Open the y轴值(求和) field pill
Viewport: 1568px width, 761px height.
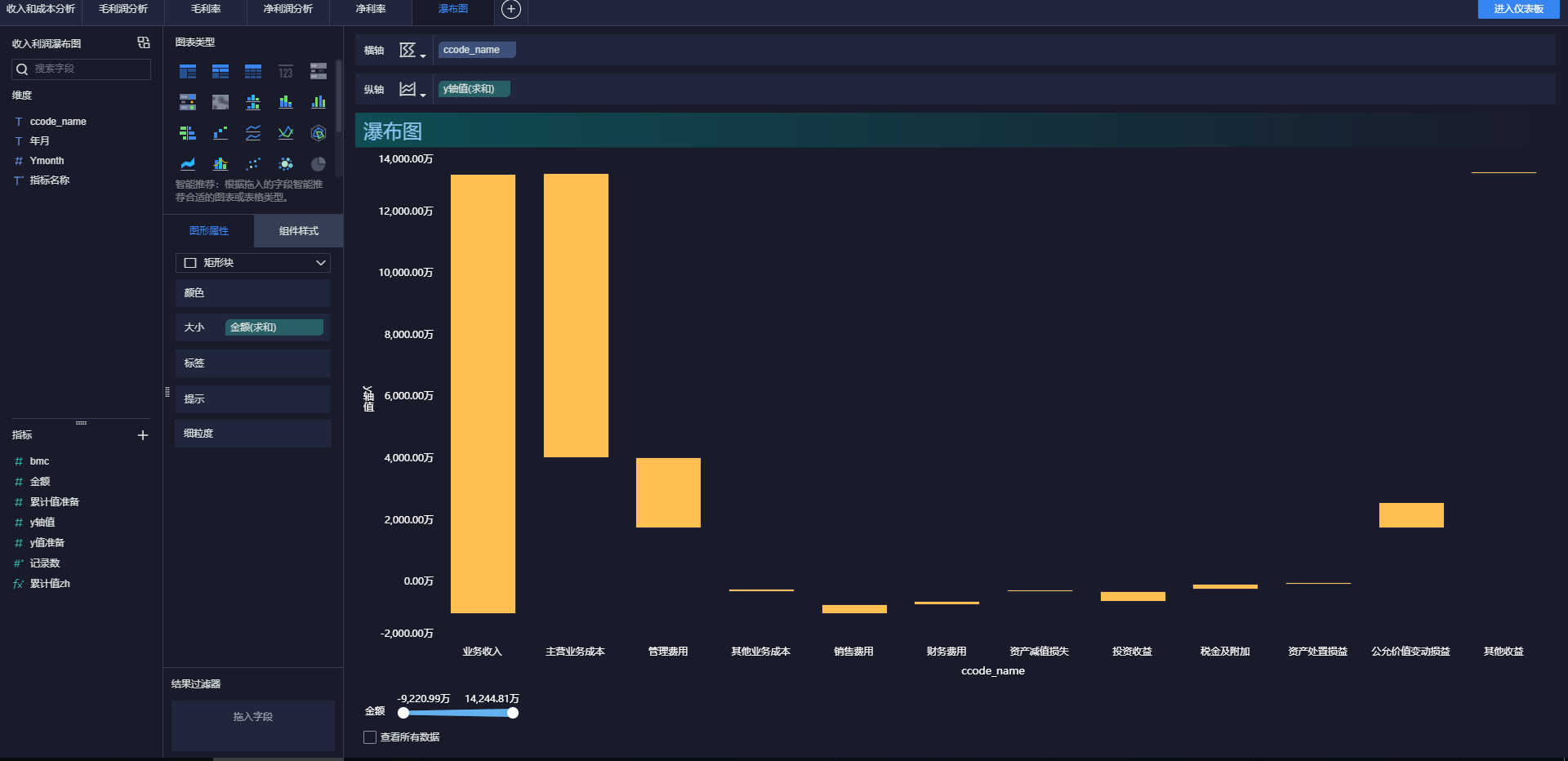click(x=474, y=89)
